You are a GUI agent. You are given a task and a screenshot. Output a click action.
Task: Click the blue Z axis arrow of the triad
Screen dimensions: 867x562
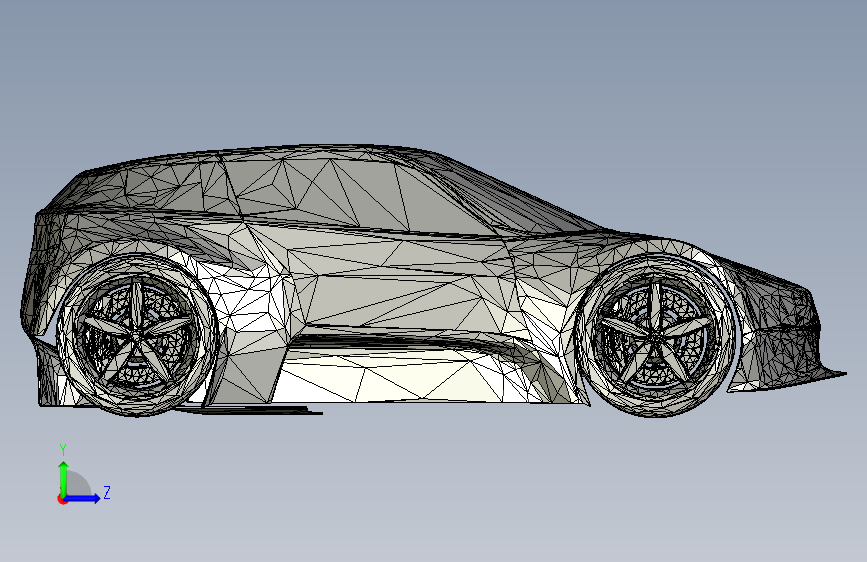84,498
